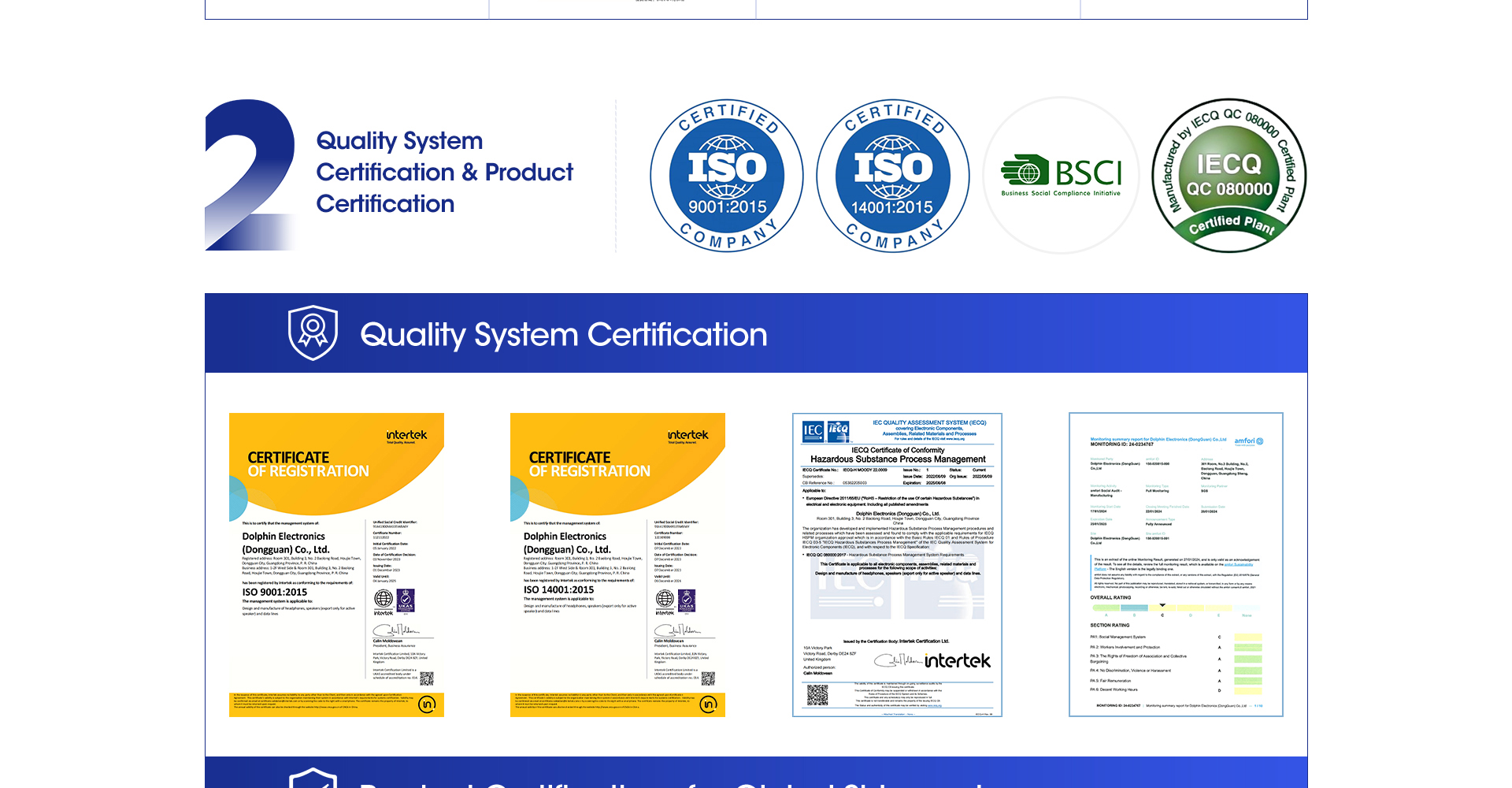Click Intertek logo atop ISO 9001 certificate
The image size is (1512, 788).
[406, 436]
